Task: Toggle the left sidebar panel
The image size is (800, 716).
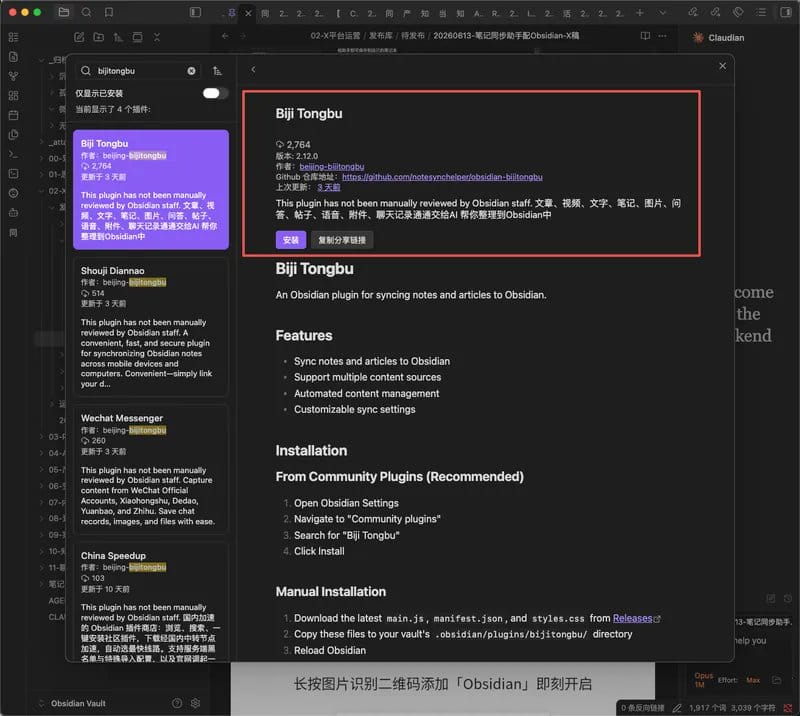Action: [195, 12]
